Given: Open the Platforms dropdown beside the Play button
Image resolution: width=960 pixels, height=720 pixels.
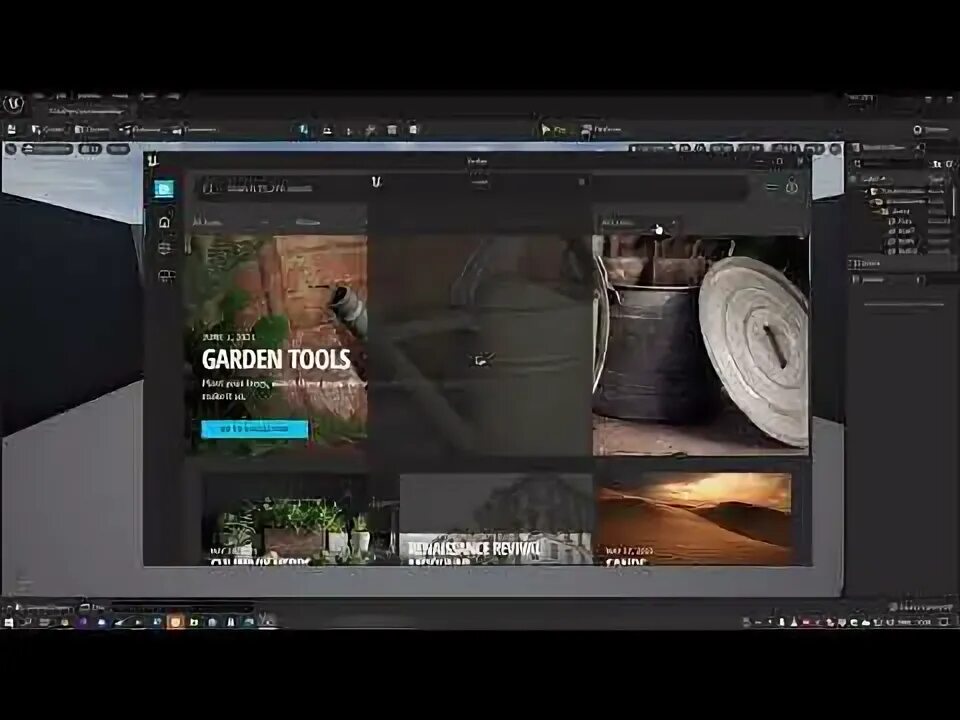Looking at the screenshot, I should pyautogui.click(x=602, y=130).
